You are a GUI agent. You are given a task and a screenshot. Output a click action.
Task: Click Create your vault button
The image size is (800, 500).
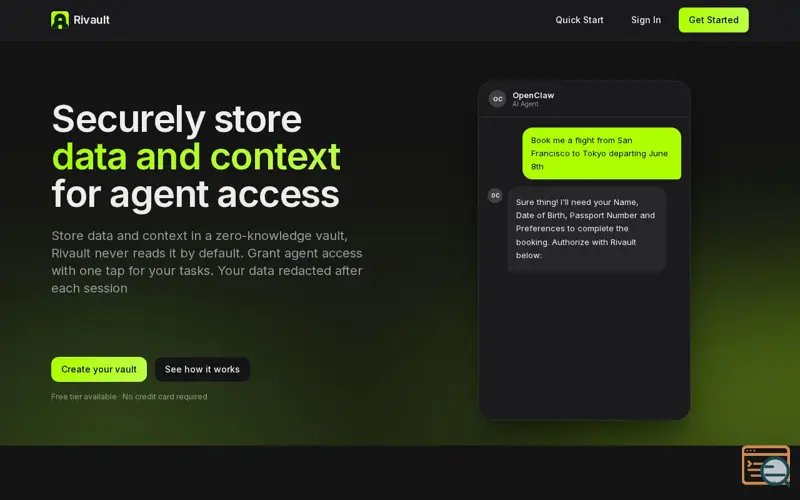(x=99, y=369)
